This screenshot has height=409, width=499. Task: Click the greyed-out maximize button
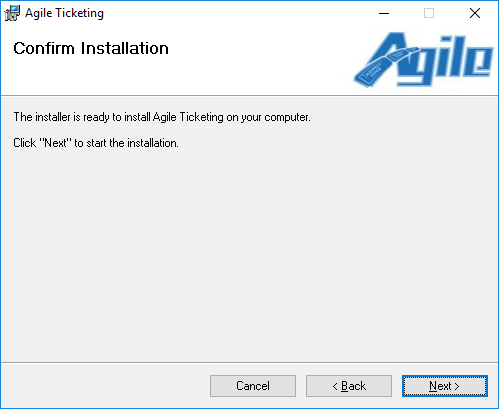click(x=429, y=13)
